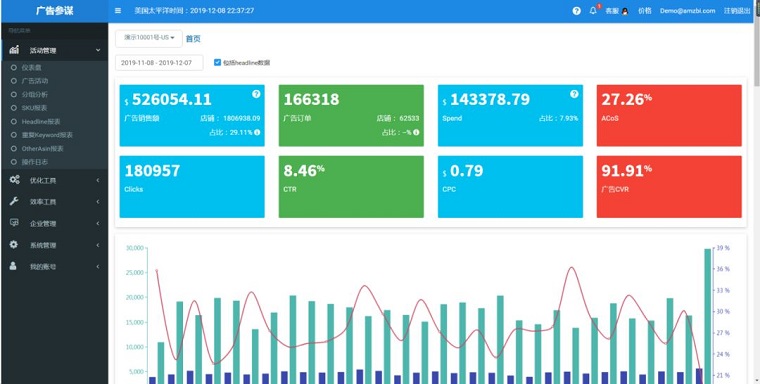Open the 价格 link in top bar

click(645, 11)
